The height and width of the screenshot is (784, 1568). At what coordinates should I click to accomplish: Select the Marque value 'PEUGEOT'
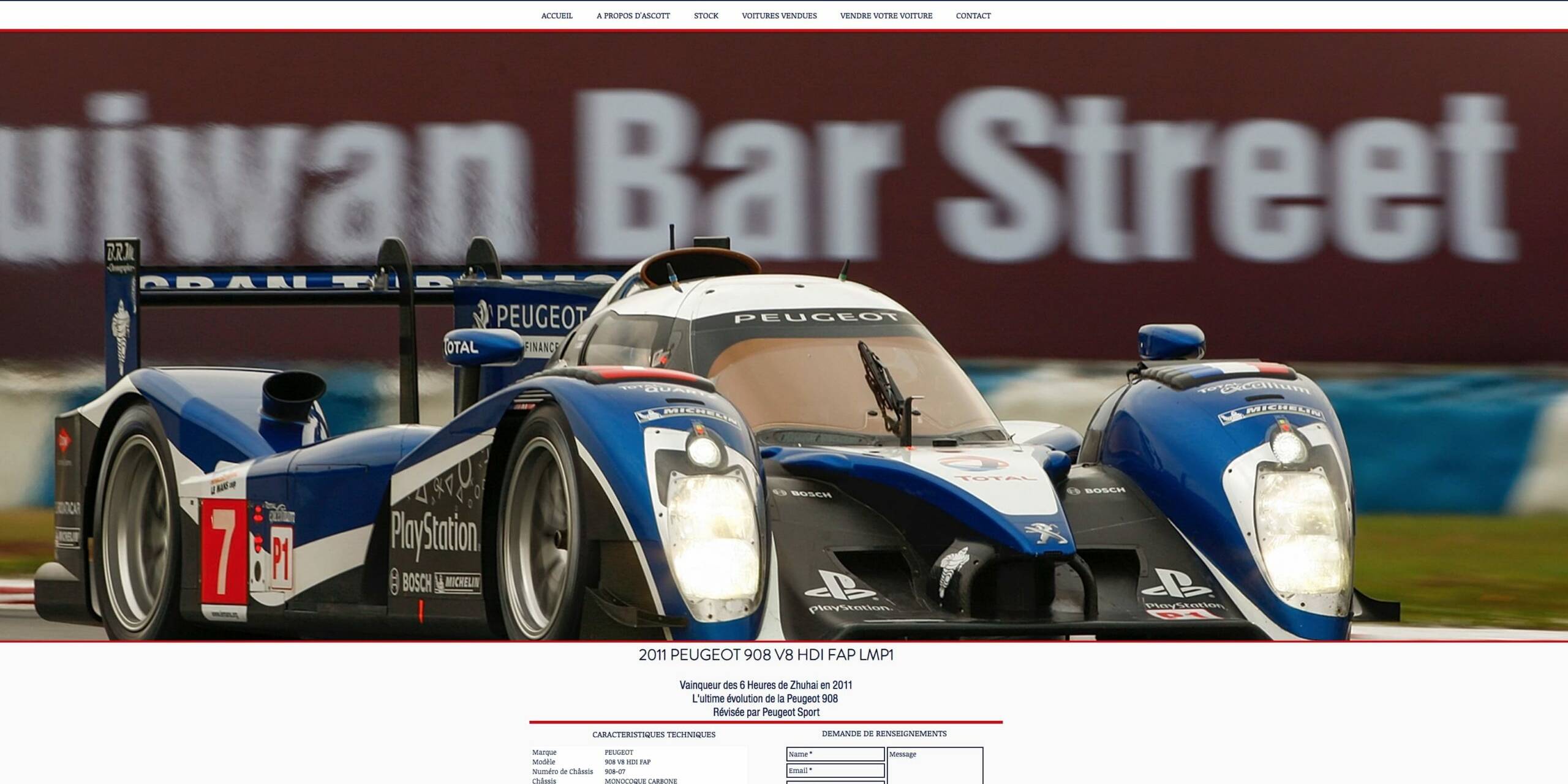[619, 752]
